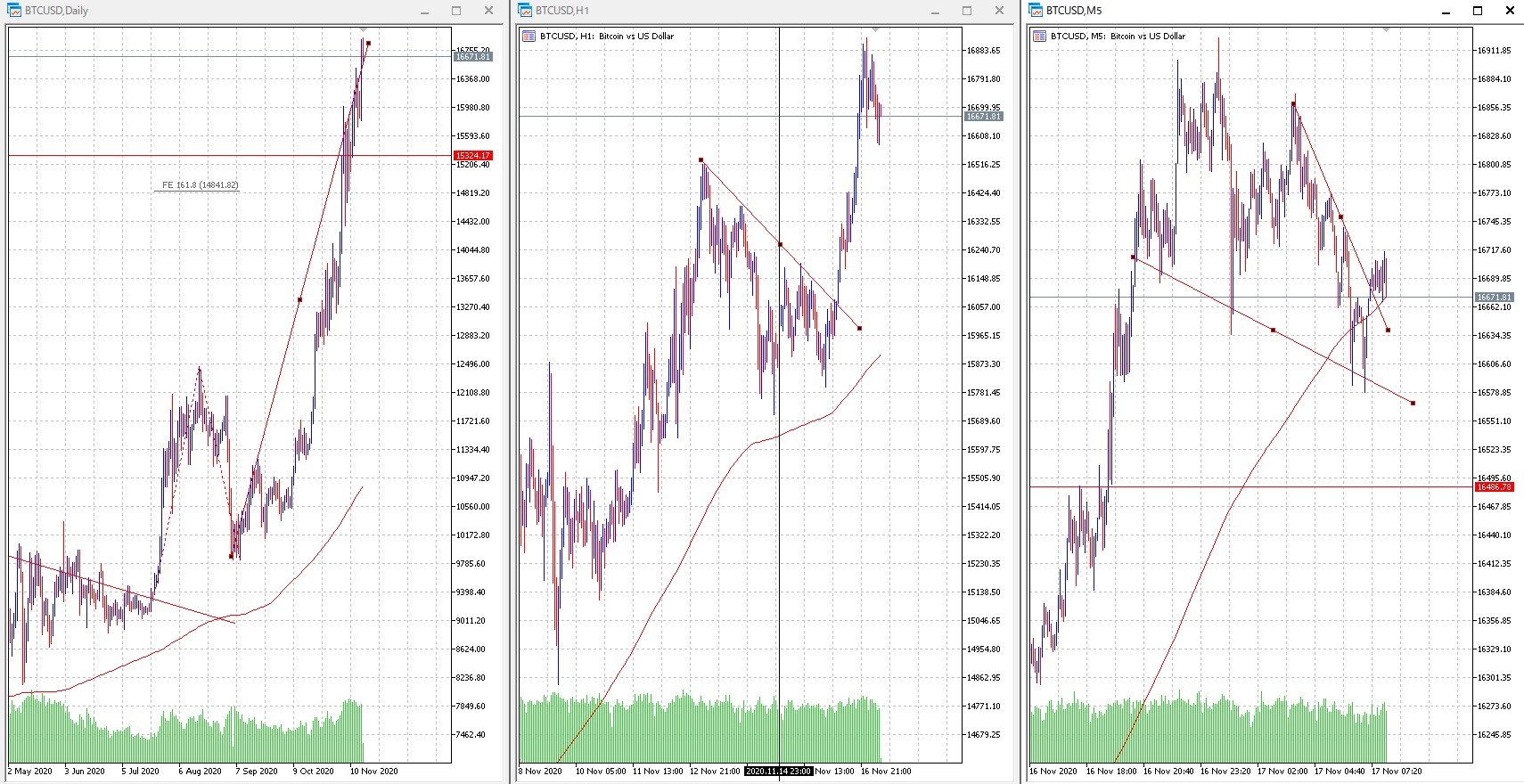This screenshot has width=1524, height=784.
Task: Click the chart shift triangle on Daily chart
Action: (363, 30)
